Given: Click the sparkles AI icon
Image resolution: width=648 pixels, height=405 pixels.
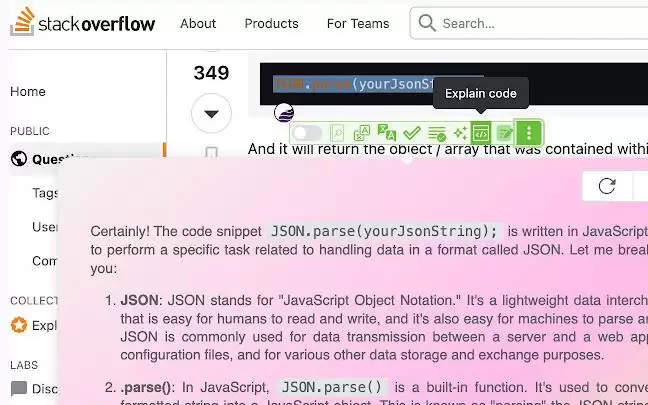Looking at the screenshot, I should 460,133.
